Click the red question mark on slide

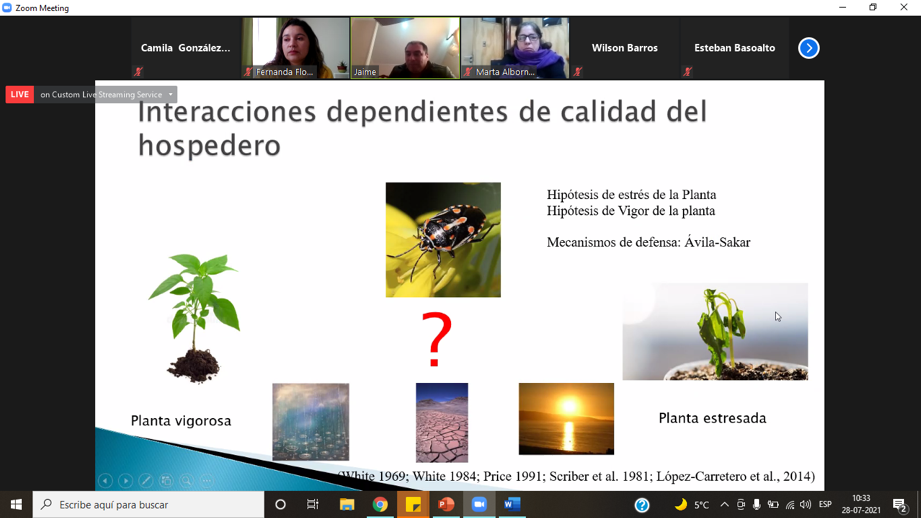(x=436, y=340)
